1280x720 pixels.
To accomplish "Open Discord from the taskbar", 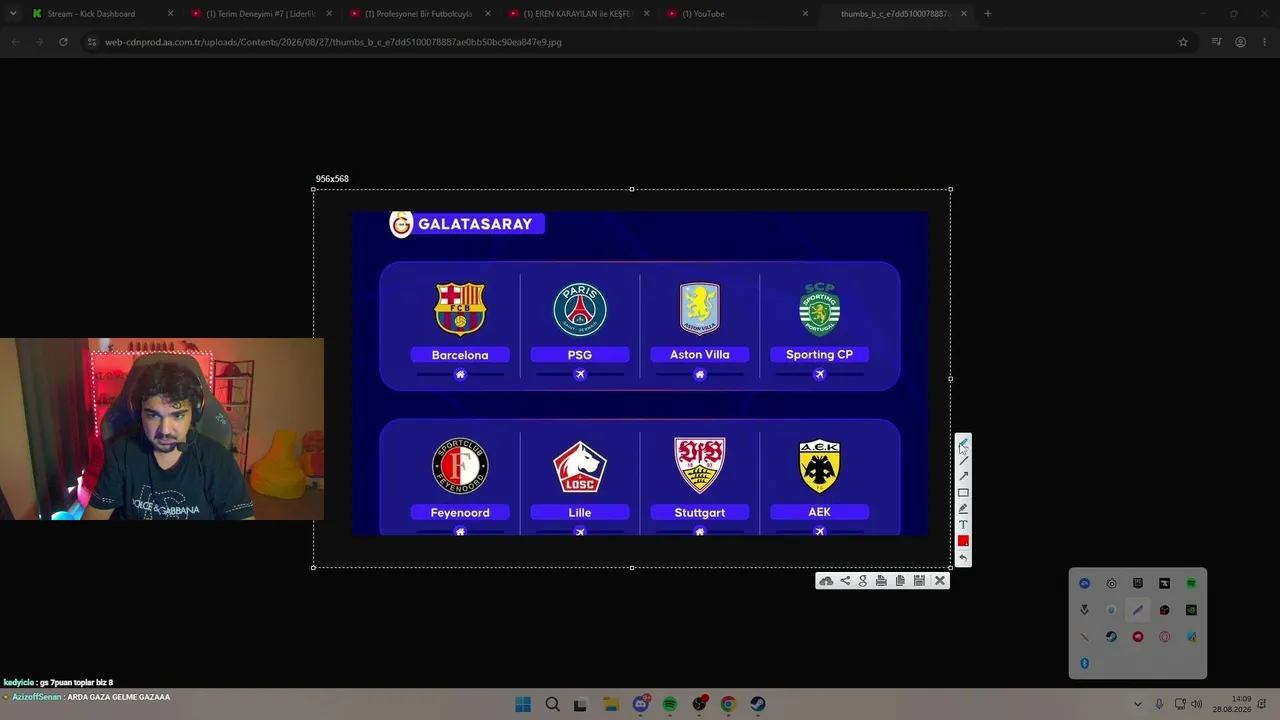I will (x=641, y=704).
